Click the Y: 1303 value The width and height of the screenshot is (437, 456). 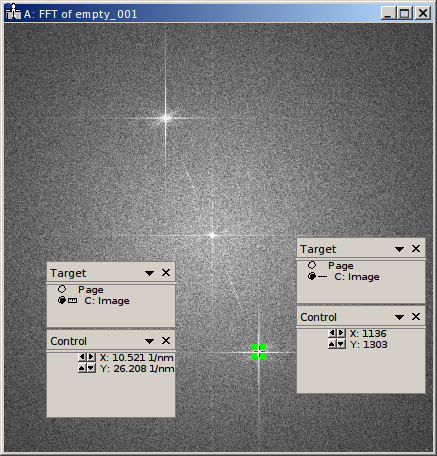click(368, 345)
